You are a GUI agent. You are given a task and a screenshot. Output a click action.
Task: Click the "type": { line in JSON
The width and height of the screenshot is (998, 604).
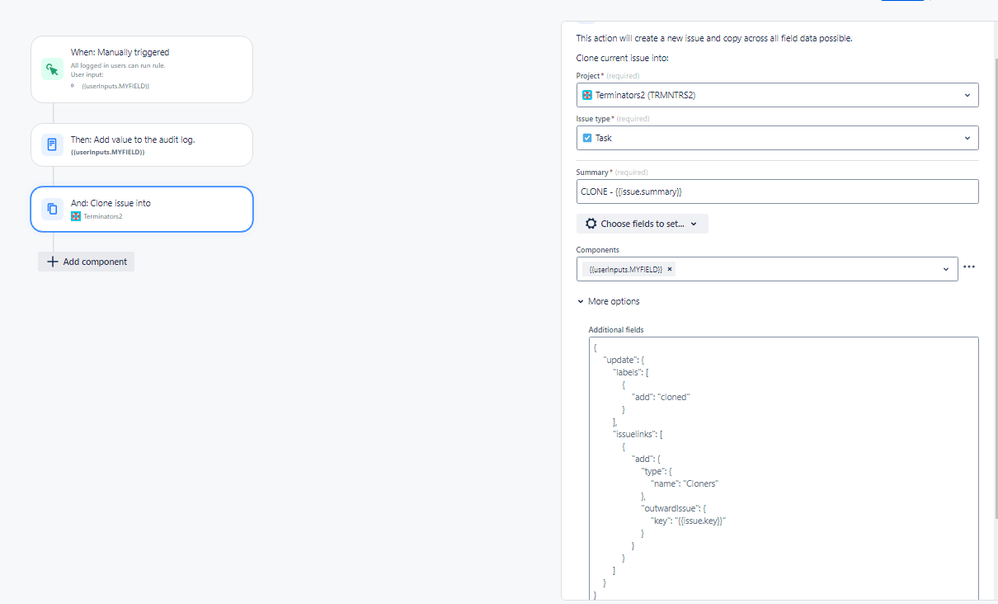[656, 472]
